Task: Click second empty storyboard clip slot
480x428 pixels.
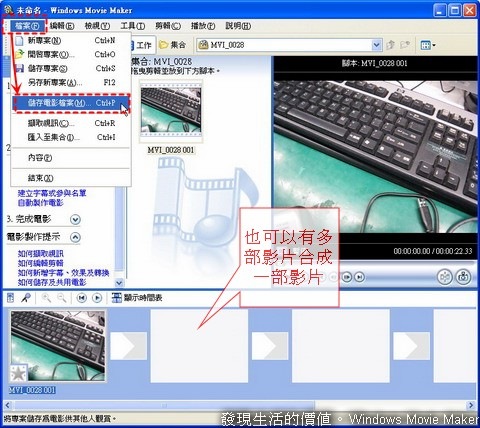Action: click(x=199, y=346)
